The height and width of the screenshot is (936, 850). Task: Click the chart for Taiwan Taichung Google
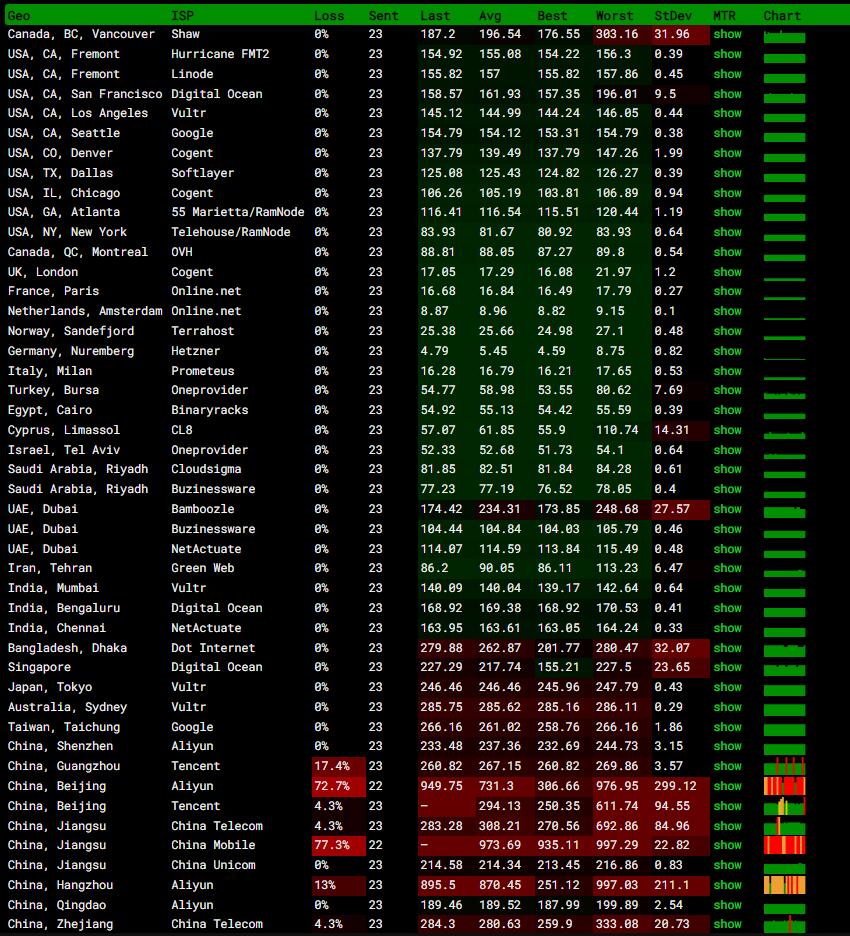(x=784, y=729)
